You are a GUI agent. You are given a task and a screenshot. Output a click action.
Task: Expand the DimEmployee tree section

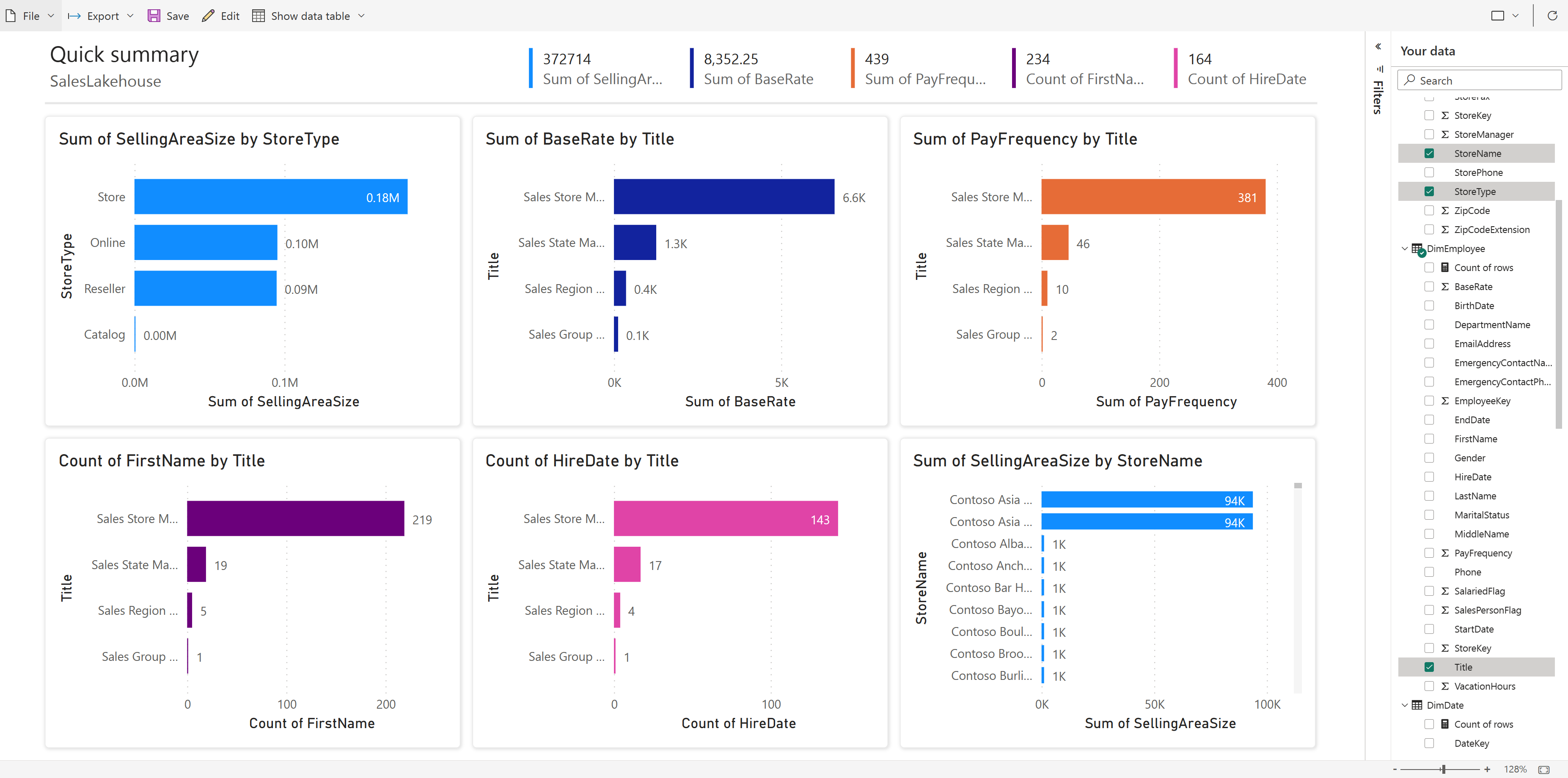pos(1406,248)
